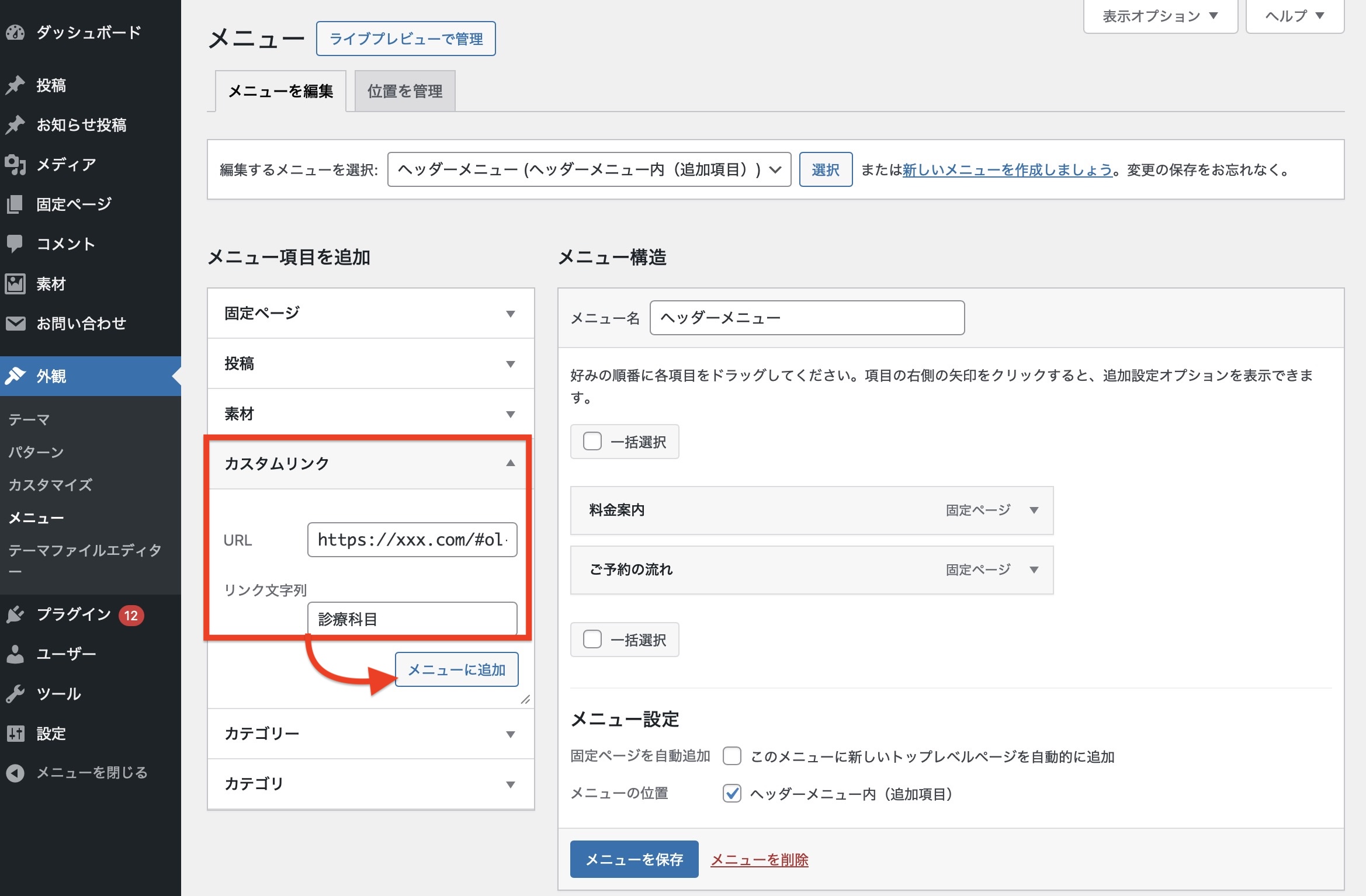Collapse the カスタムリンク accordion section

point(510,463)
